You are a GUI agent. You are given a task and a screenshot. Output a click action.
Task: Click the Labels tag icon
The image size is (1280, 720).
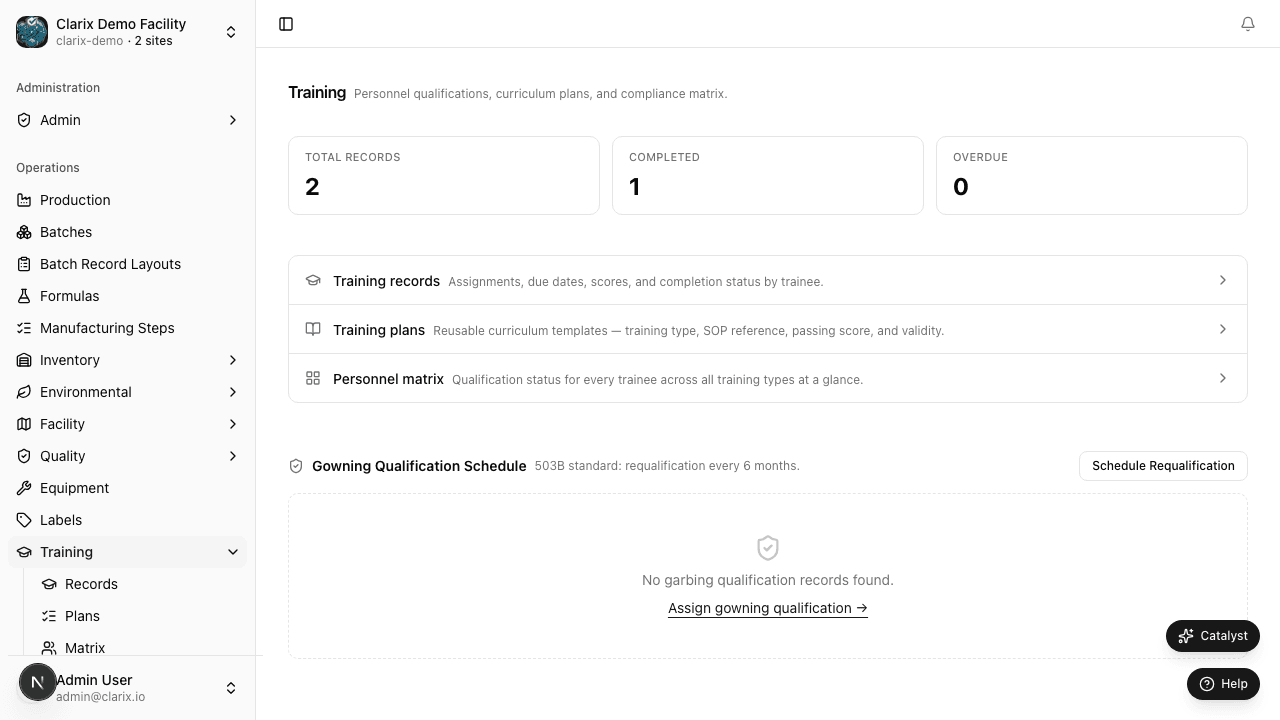[x=24, y=520]
